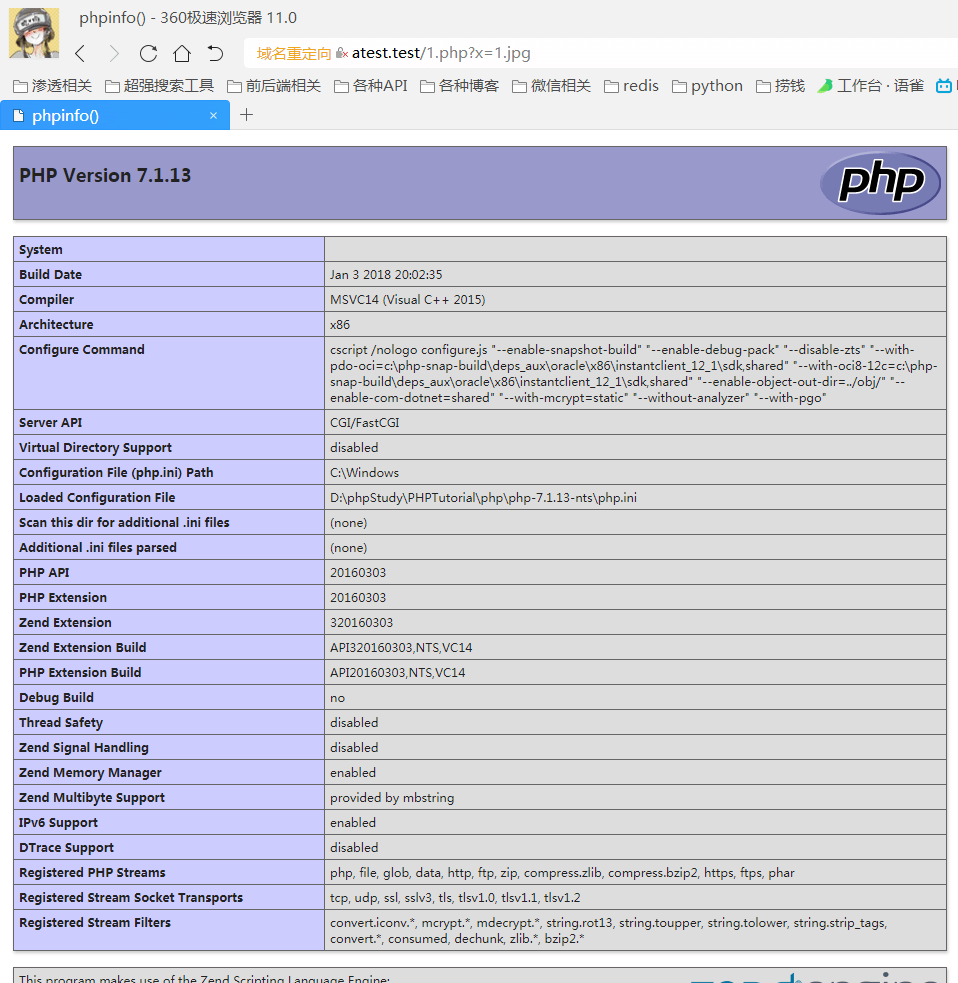Click the System row label
Screen dimensions: 958x983
pos(41,250)
